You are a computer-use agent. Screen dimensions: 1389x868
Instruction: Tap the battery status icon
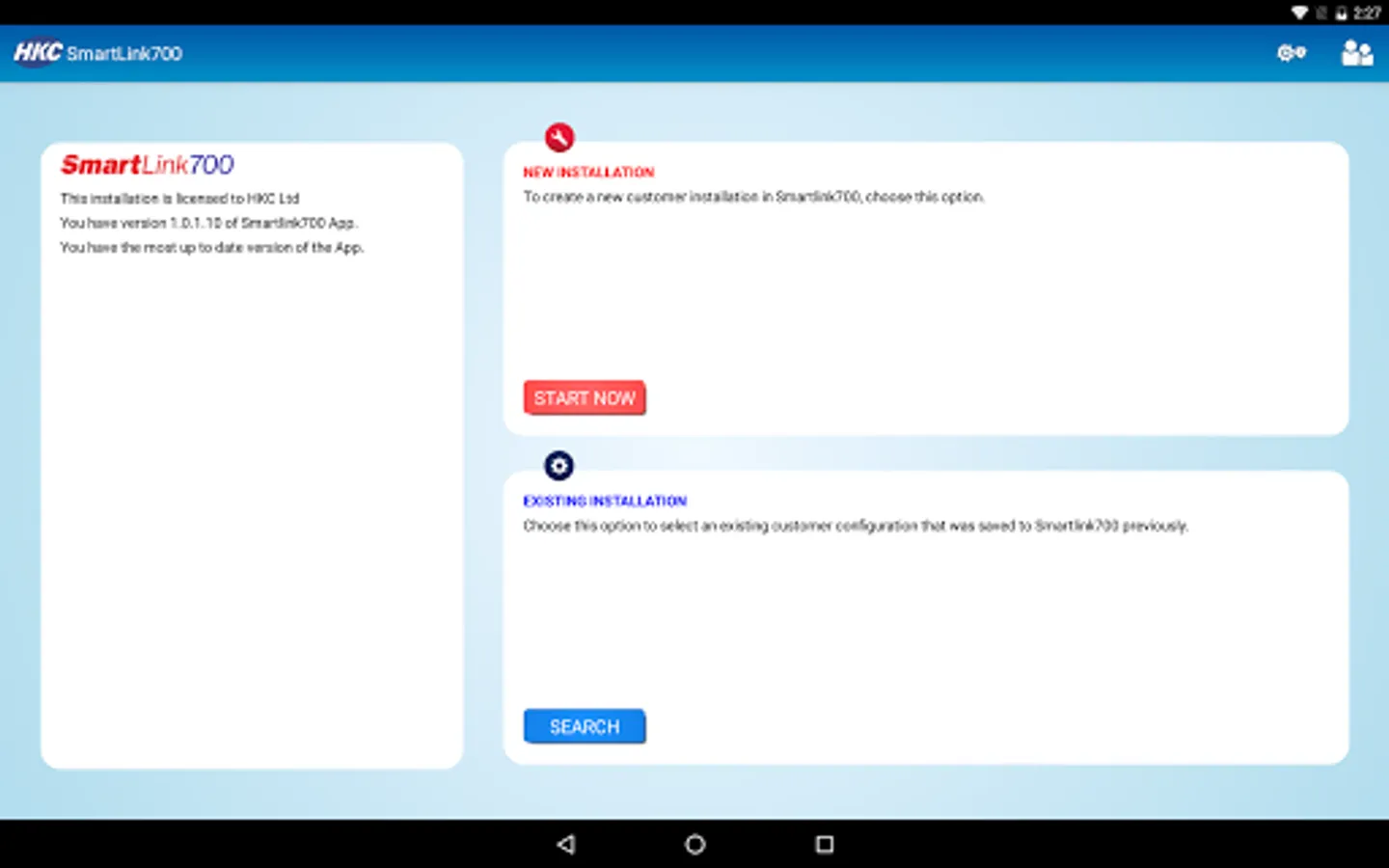pyautogui.click(x=1341, y=13)
